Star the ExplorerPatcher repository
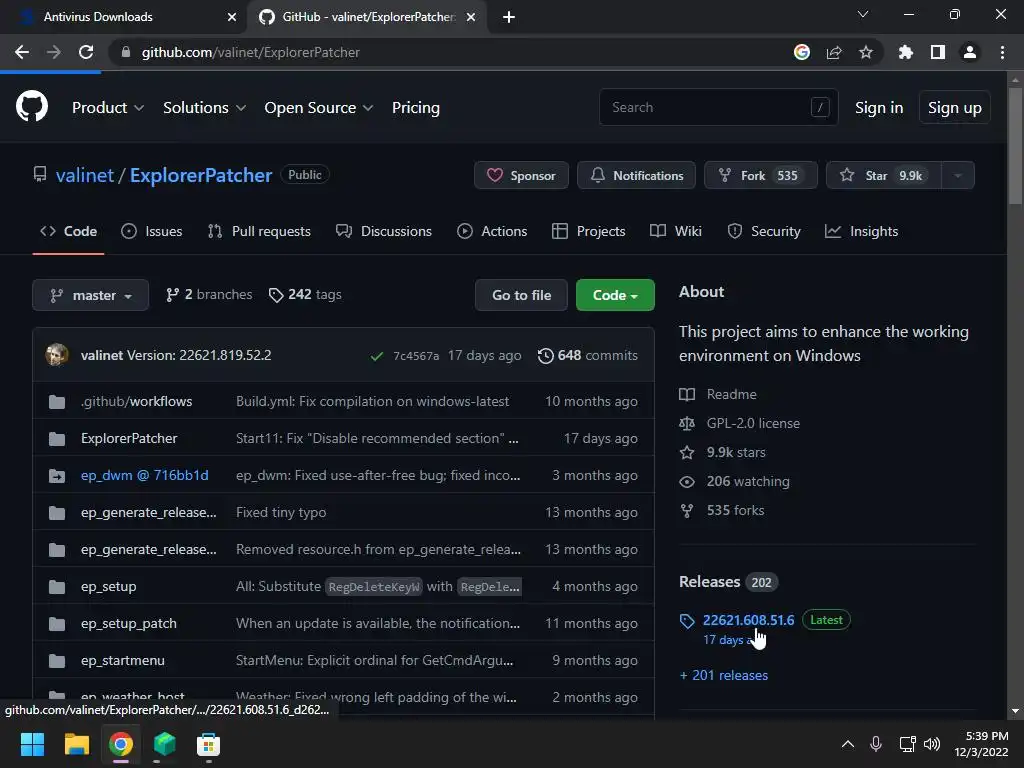1024x768 pixels. [x=884, y=175]
